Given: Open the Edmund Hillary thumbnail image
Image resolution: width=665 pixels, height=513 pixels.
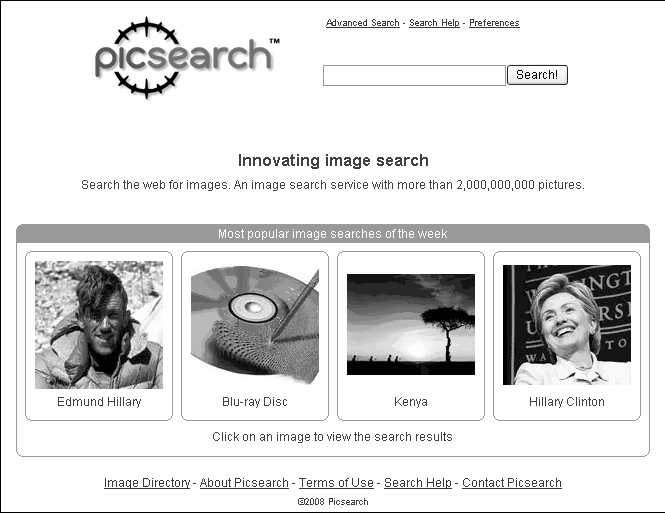Looking at the screenshot, I should (x=99, y=325).
